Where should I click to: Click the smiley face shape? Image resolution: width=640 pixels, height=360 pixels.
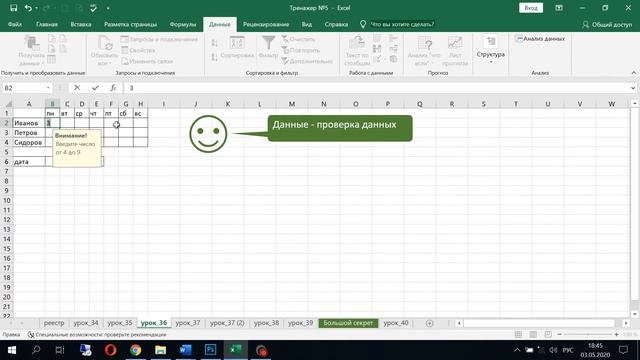(208, 134)
